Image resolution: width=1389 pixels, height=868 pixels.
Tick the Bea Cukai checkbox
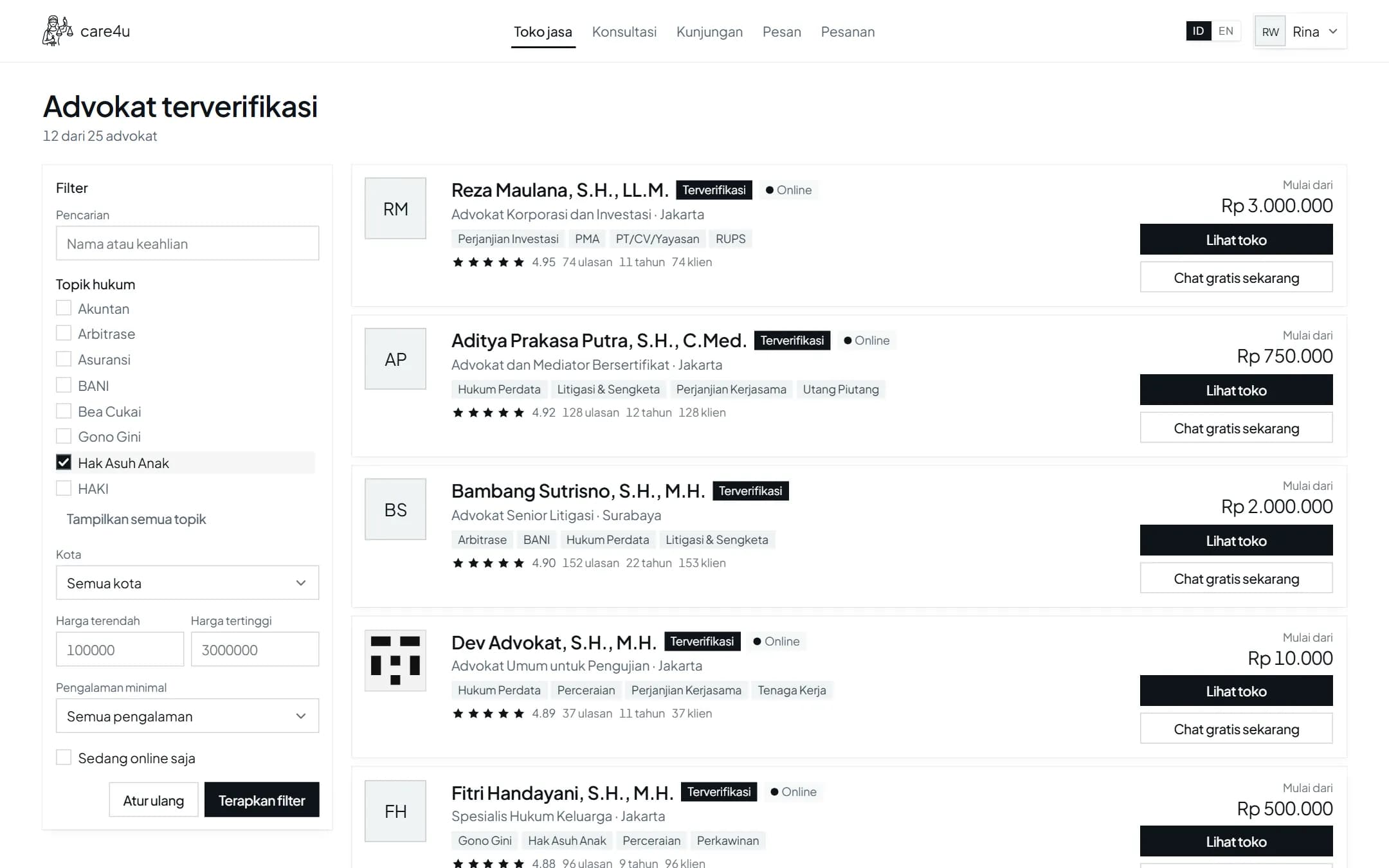(x=64, y=411)
